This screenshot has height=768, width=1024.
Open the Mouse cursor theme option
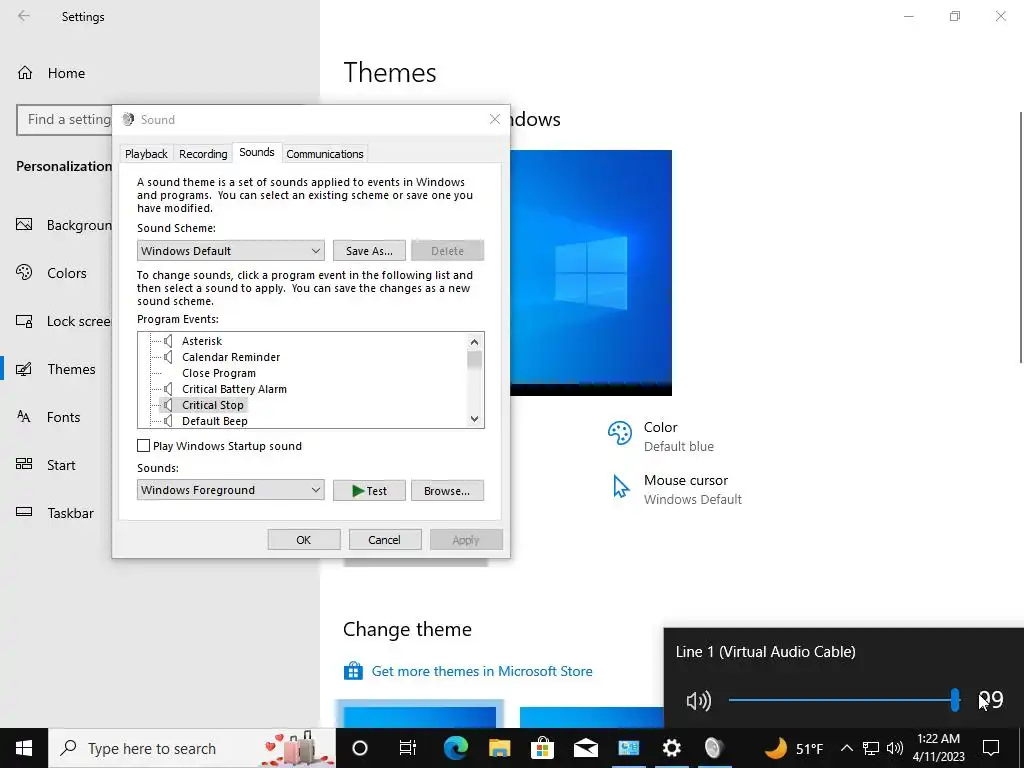tap(675, 489)
